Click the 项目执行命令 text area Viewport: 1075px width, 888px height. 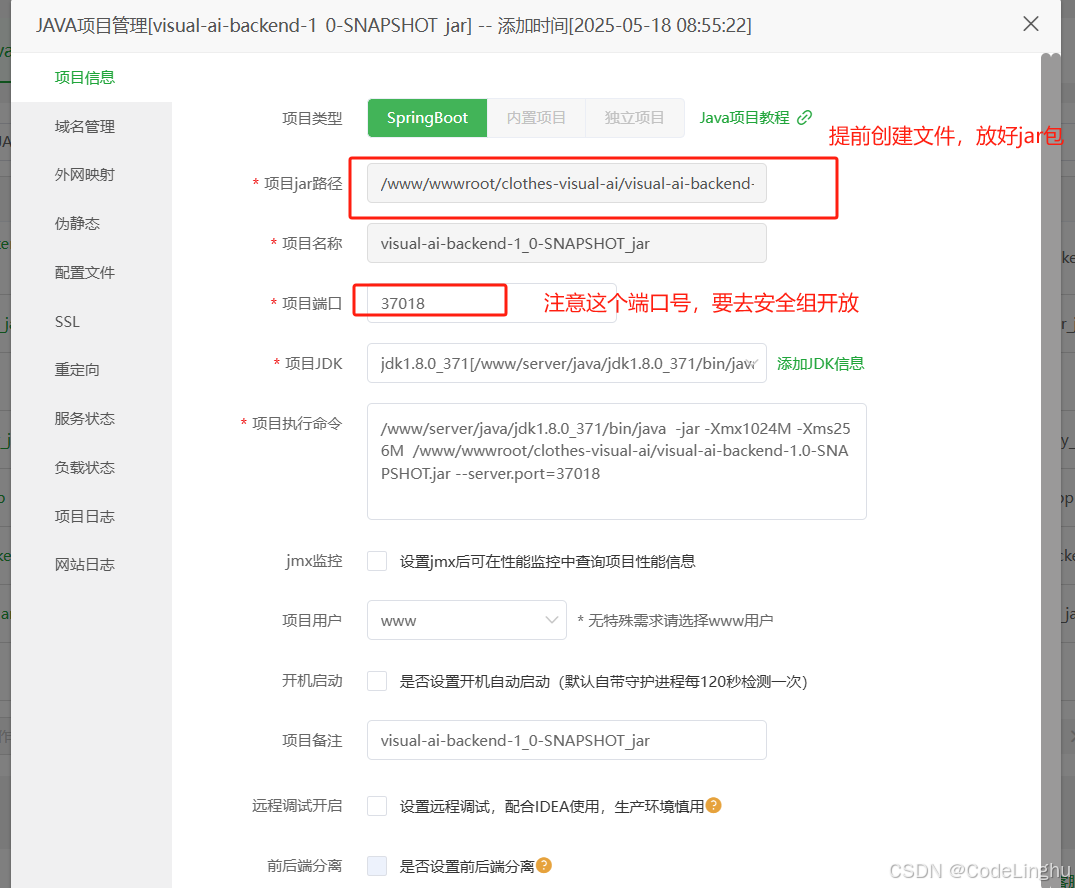tap(617, 461)
